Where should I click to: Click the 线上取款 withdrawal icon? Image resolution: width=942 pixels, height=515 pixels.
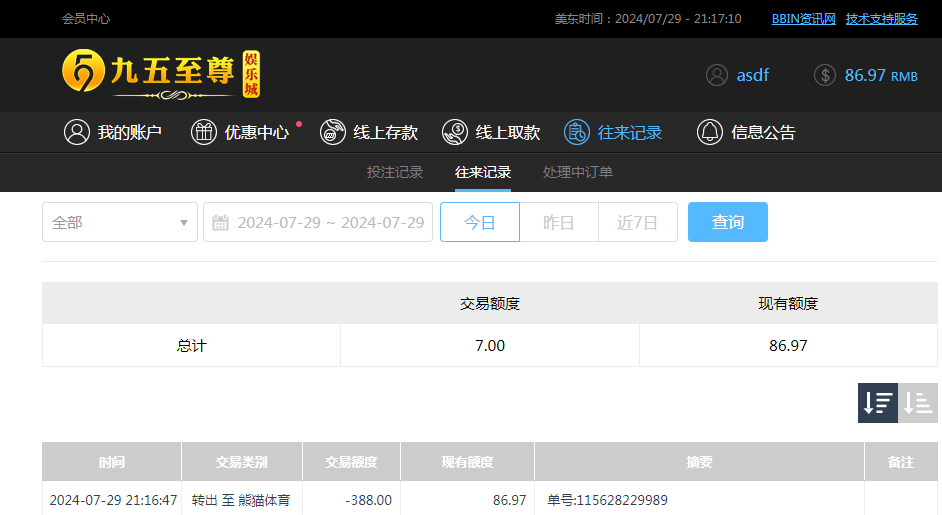click(455, 132)
